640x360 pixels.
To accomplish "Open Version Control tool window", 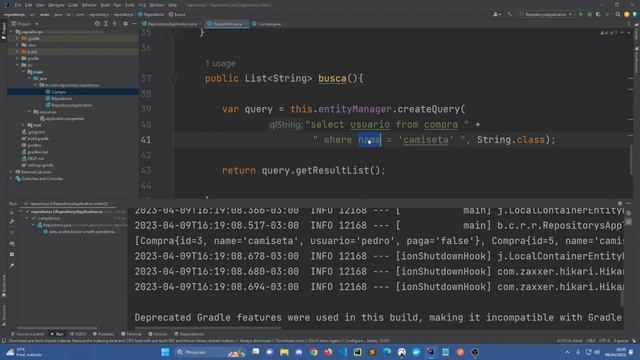I will click(28, 334).
